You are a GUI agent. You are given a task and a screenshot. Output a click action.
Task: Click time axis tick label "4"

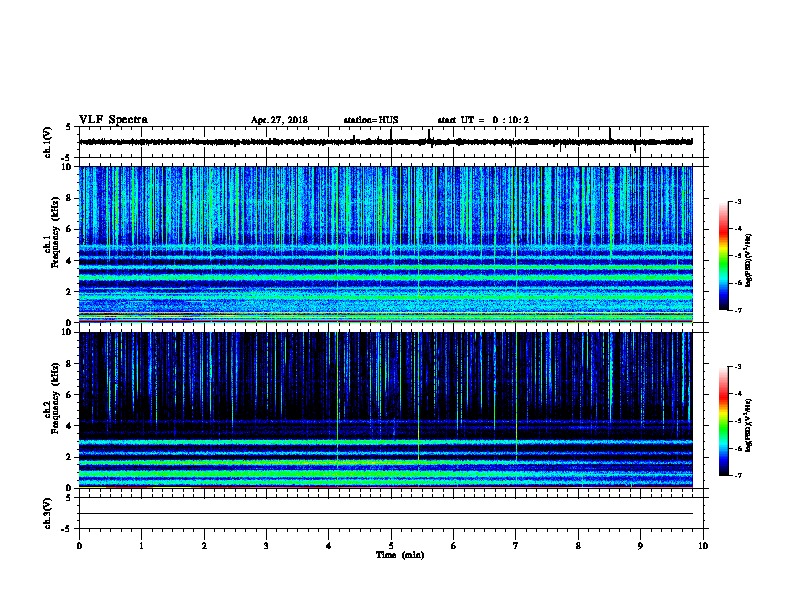tap(329, 545)
